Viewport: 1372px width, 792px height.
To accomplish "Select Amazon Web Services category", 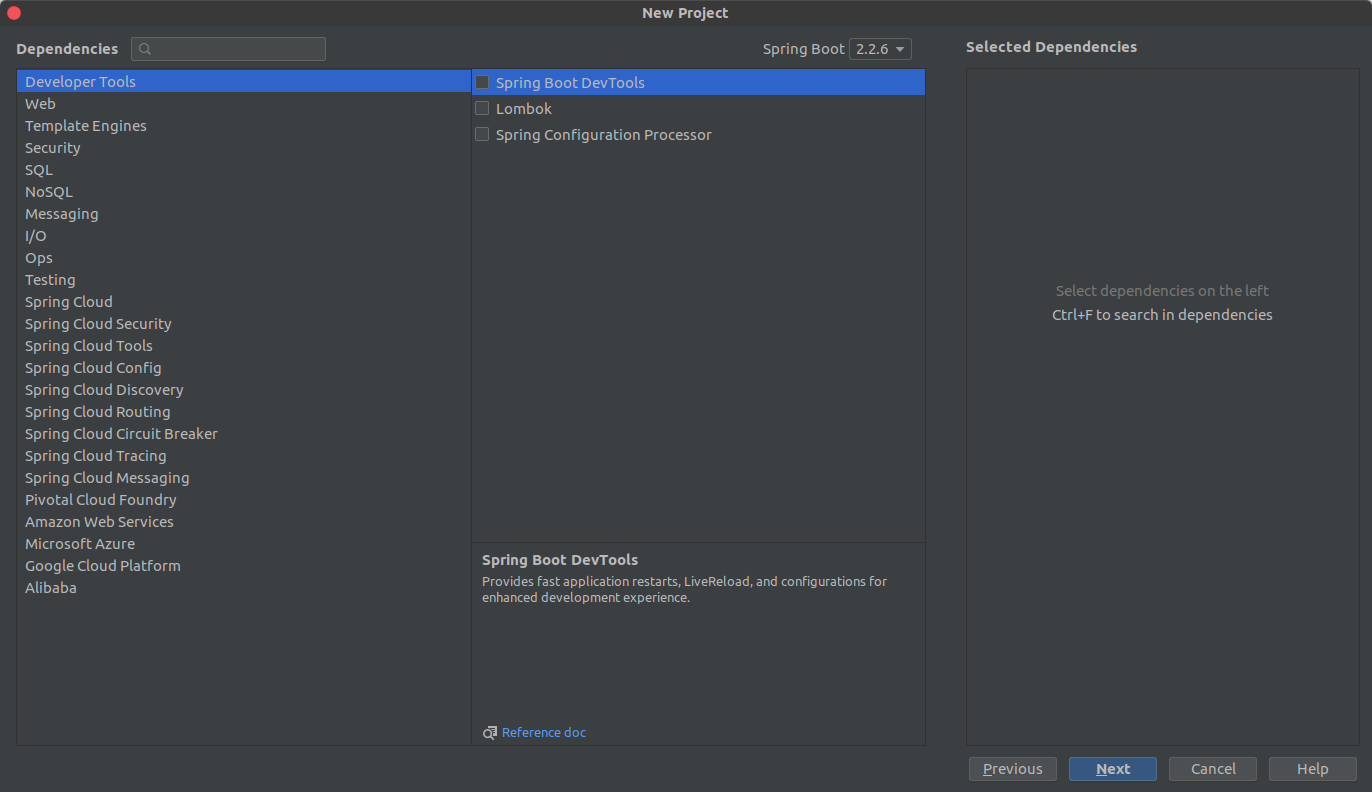I will (244, 522).
